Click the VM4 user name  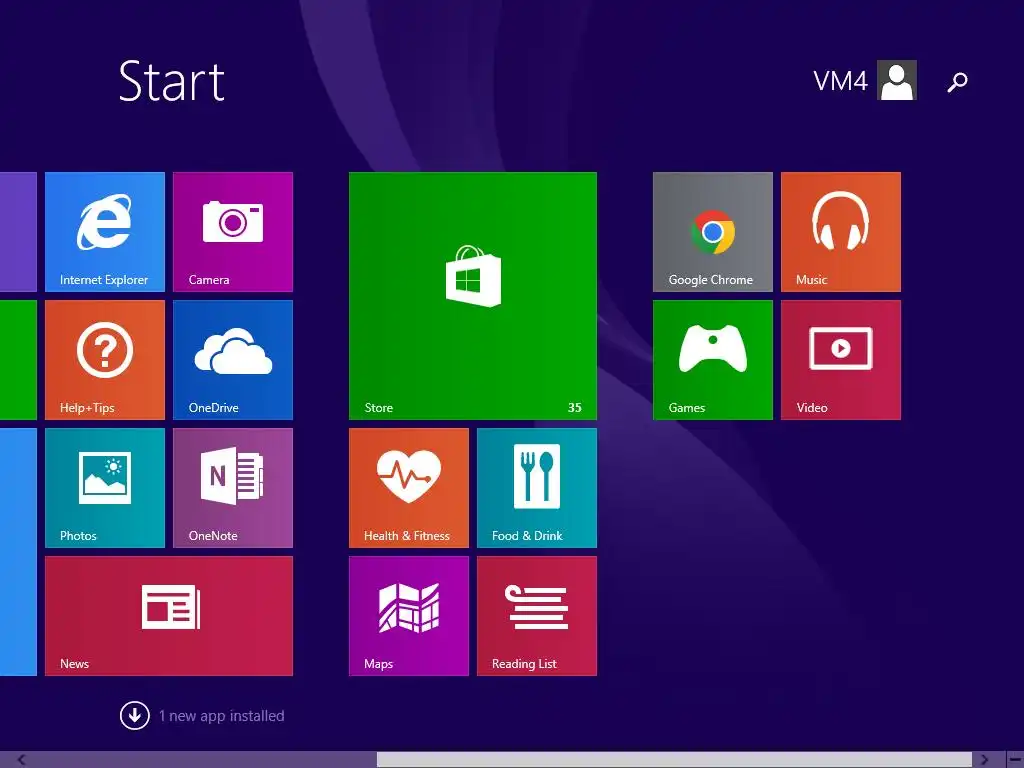click(x=840, y=82)
